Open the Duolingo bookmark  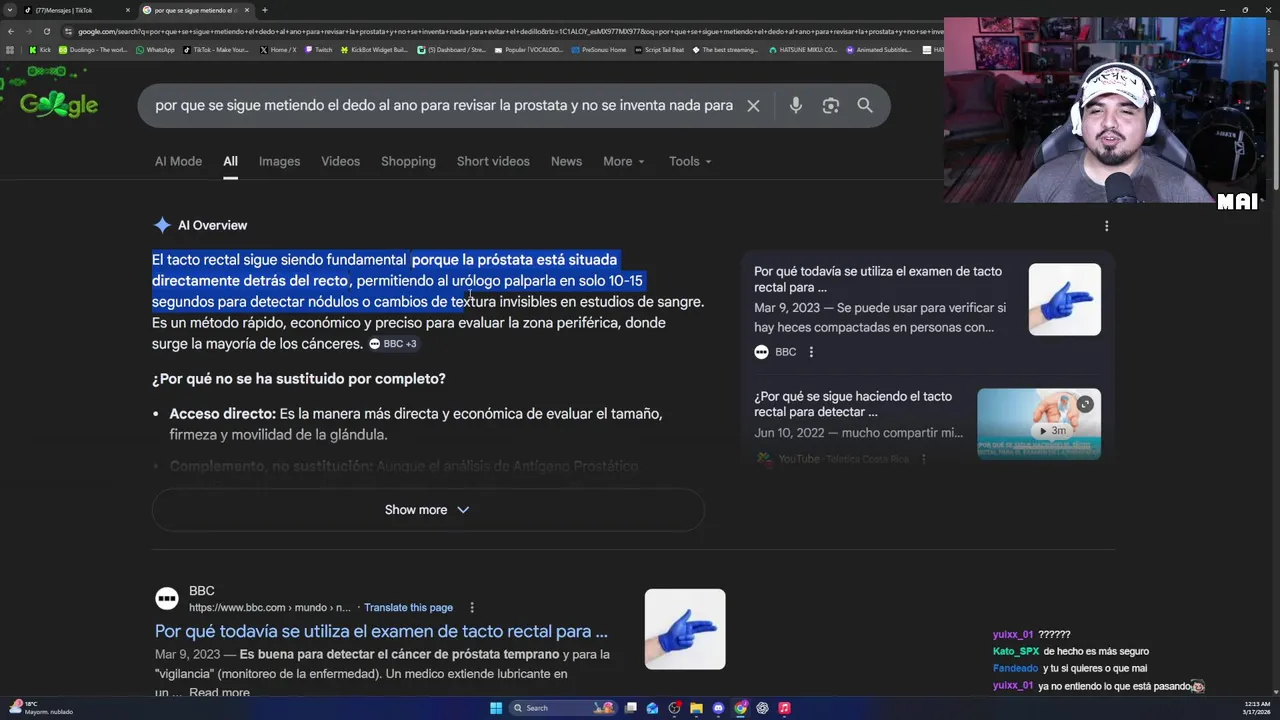(x=93, y=49)
